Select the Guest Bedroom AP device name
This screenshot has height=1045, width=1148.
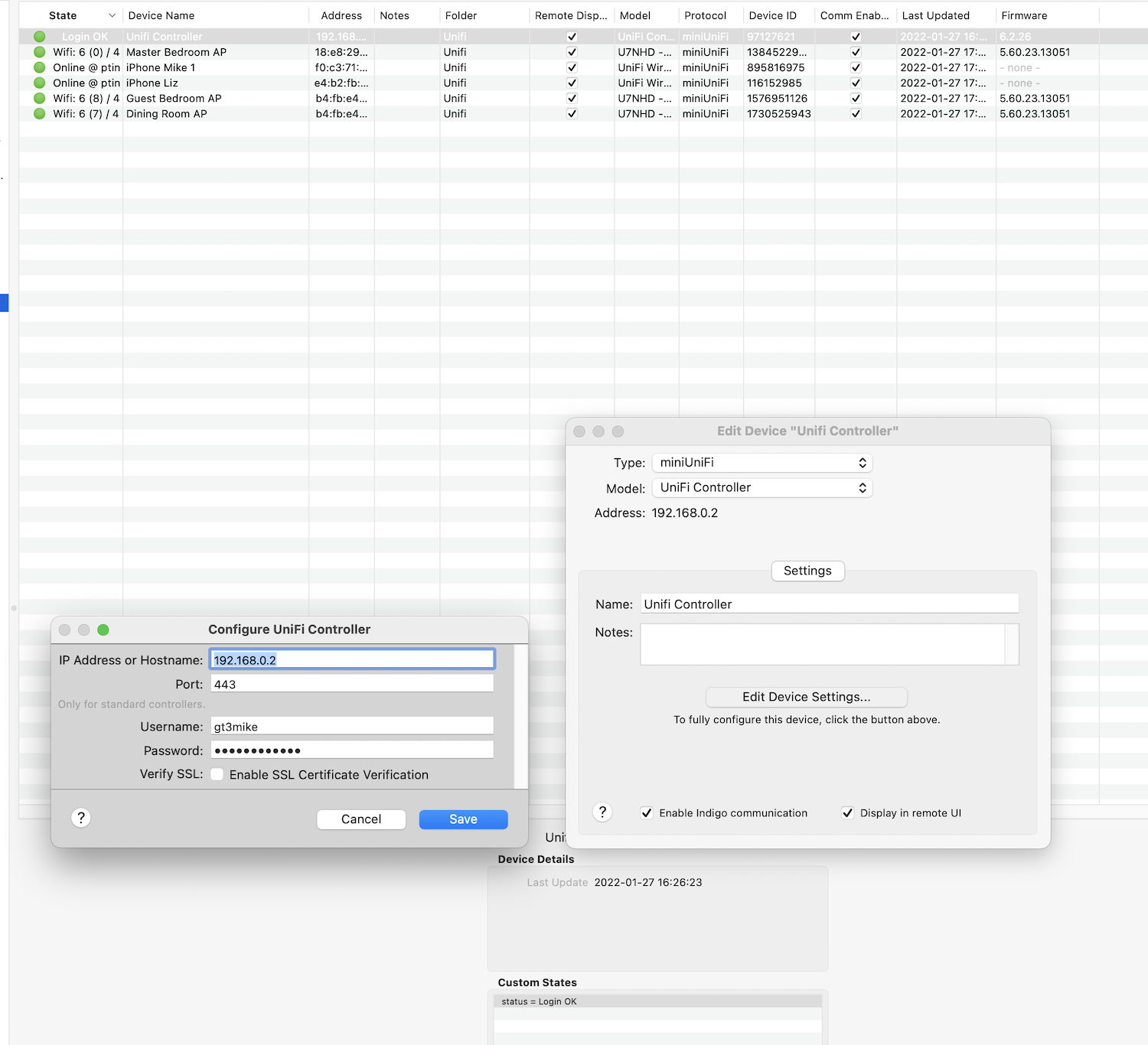pyautogui.click(x=174, y=98)
